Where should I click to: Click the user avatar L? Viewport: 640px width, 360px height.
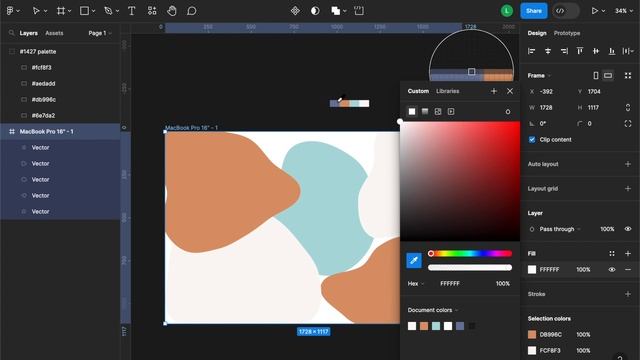point(507,11)
